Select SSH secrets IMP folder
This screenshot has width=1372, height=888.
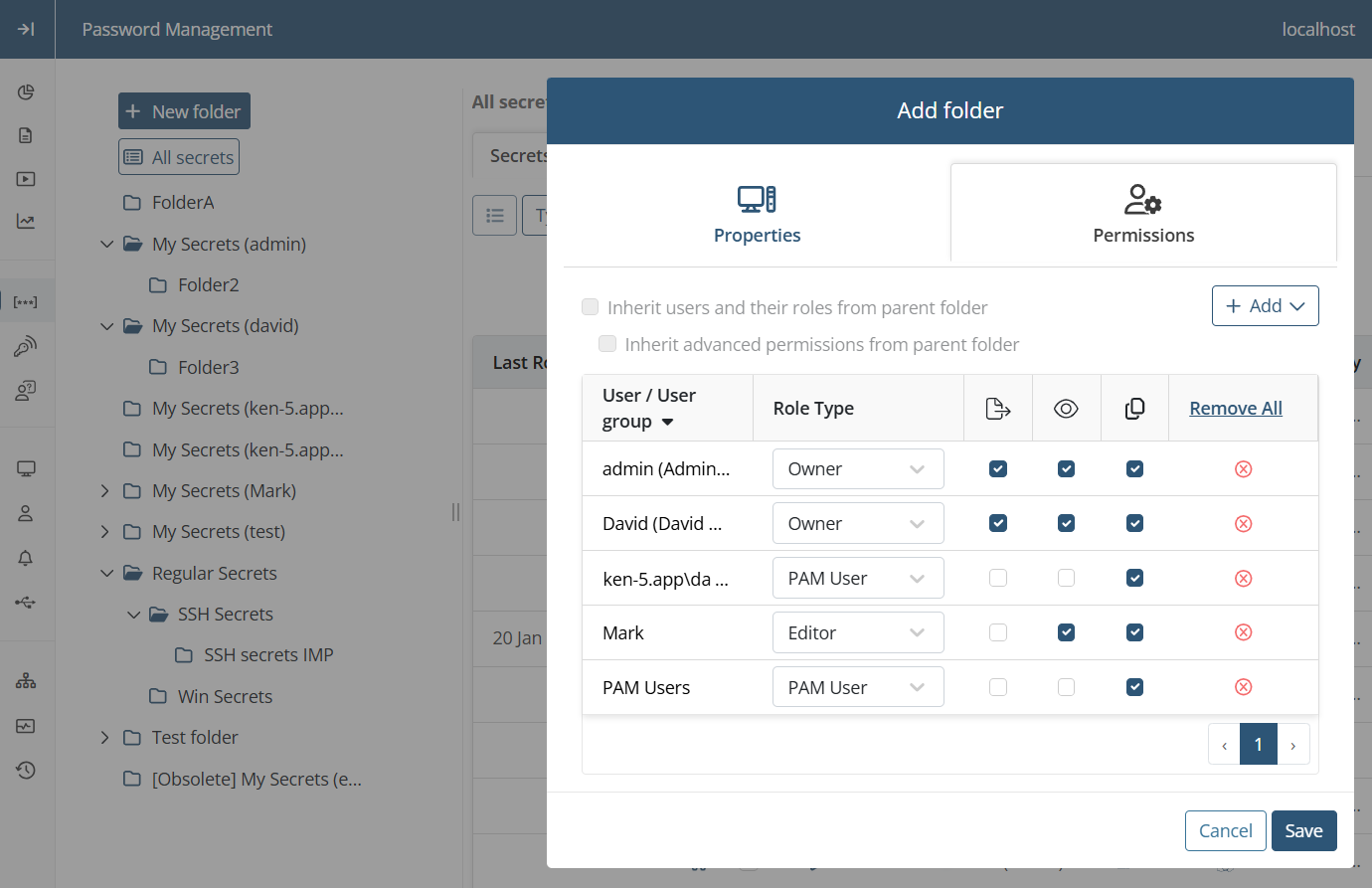point(268,655)
